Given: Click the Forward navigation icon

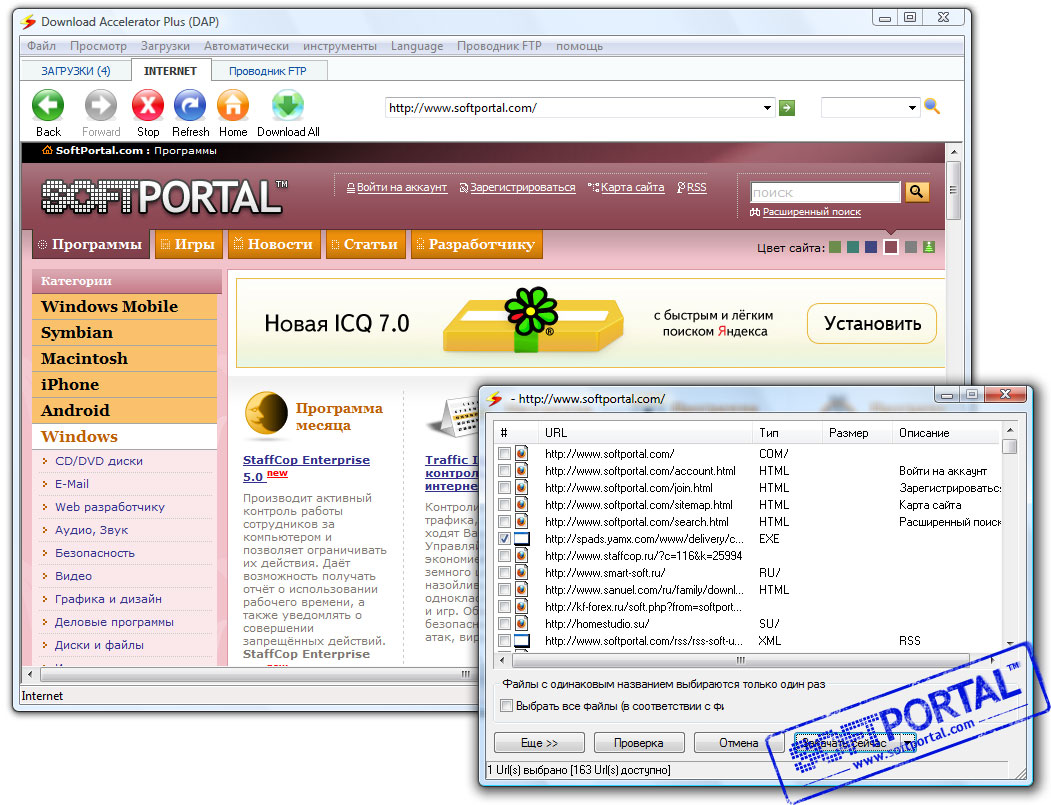Looking at the screenshot, I should 101,106.
